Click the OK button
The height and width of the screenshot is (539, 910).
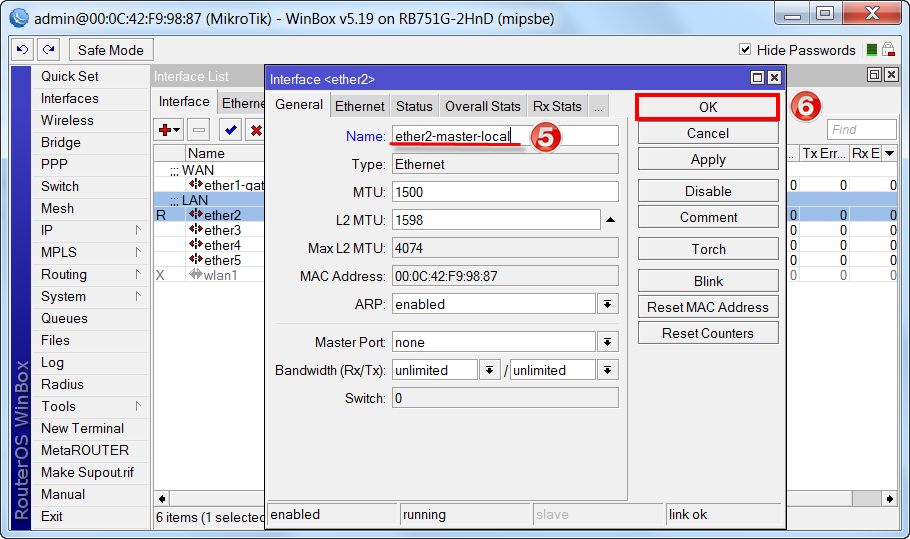coord(707,107)
